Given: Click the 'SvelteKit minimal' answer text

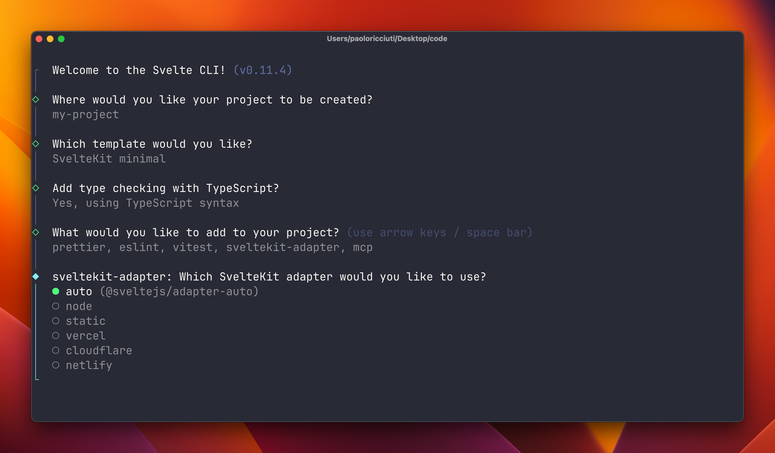Looking at the screenshot, I should coord(109,159).
